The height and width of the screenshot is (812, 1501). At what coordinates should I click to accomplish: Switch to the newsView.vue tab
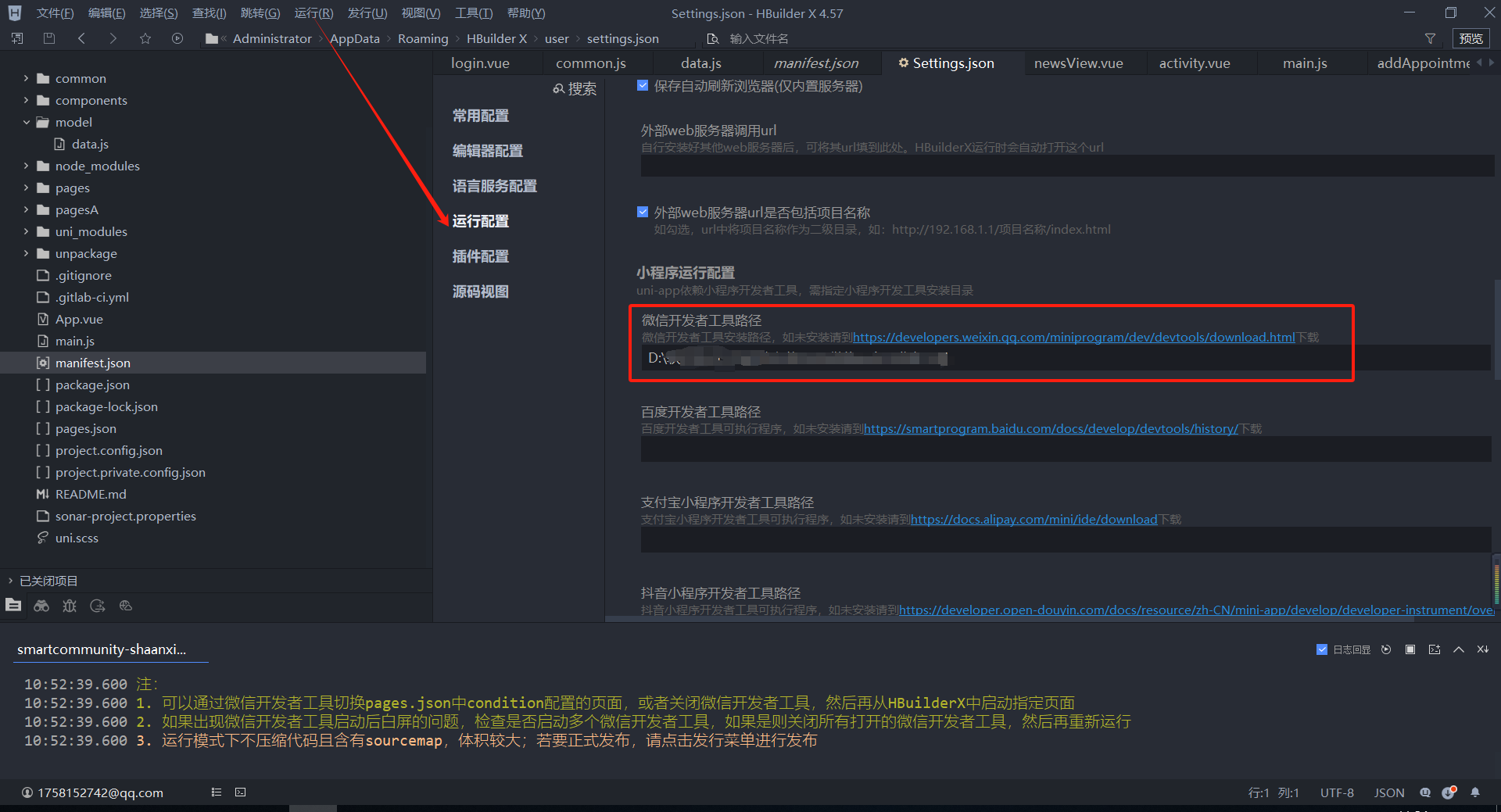pyautogui.click(x=1078, y=63)
